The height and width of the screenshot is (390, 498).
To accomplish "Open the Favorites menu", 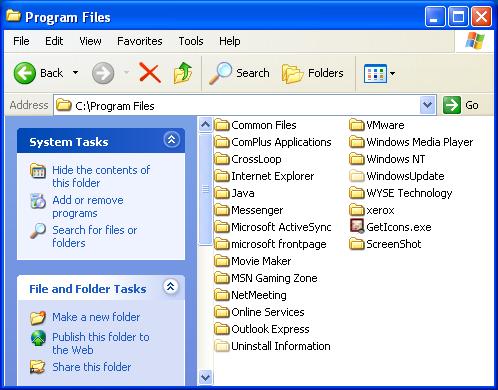I will [x=140, y=41].
